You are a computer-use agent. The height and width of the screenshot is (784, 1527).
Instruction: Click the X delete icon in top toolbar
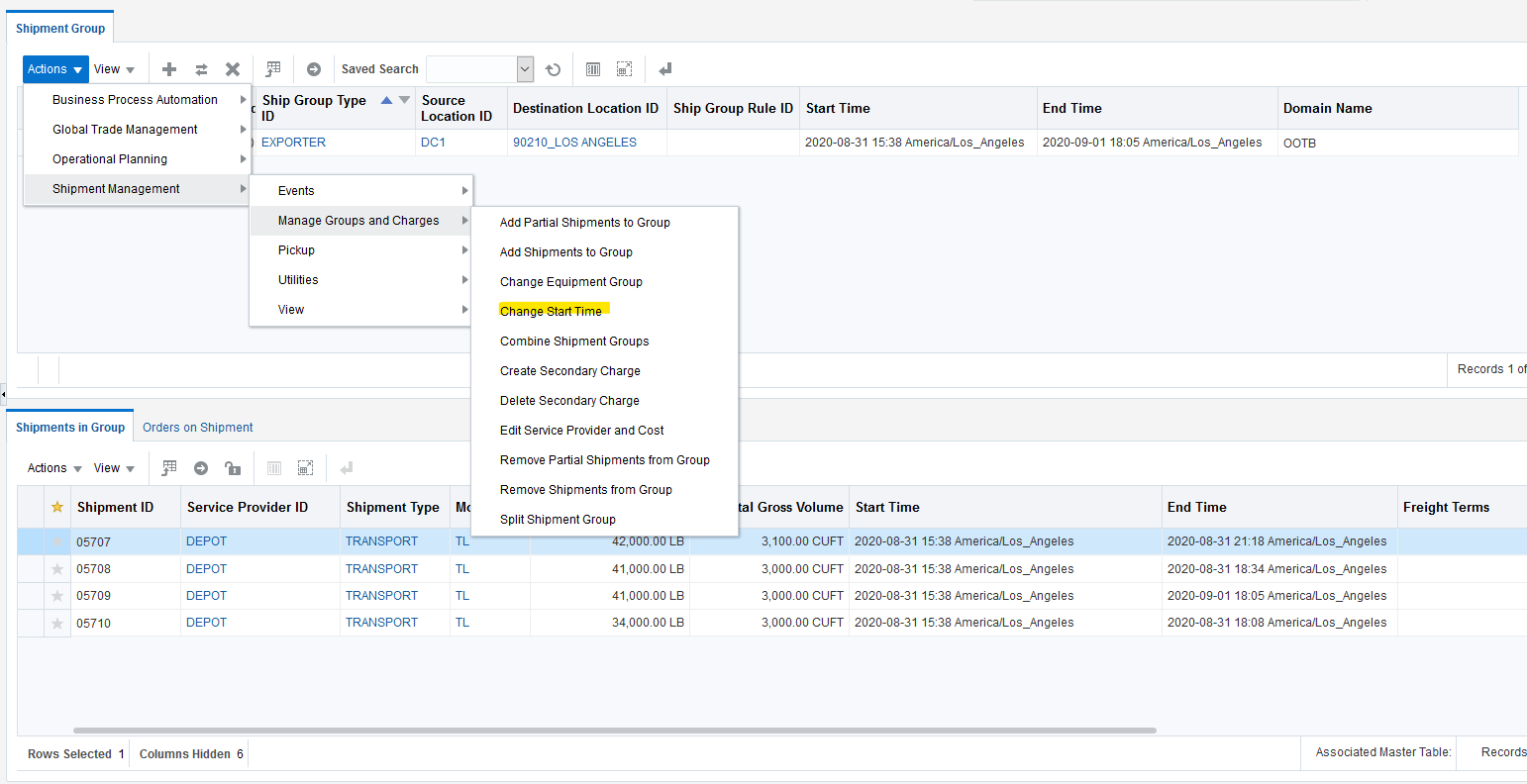tap(233, 69)
